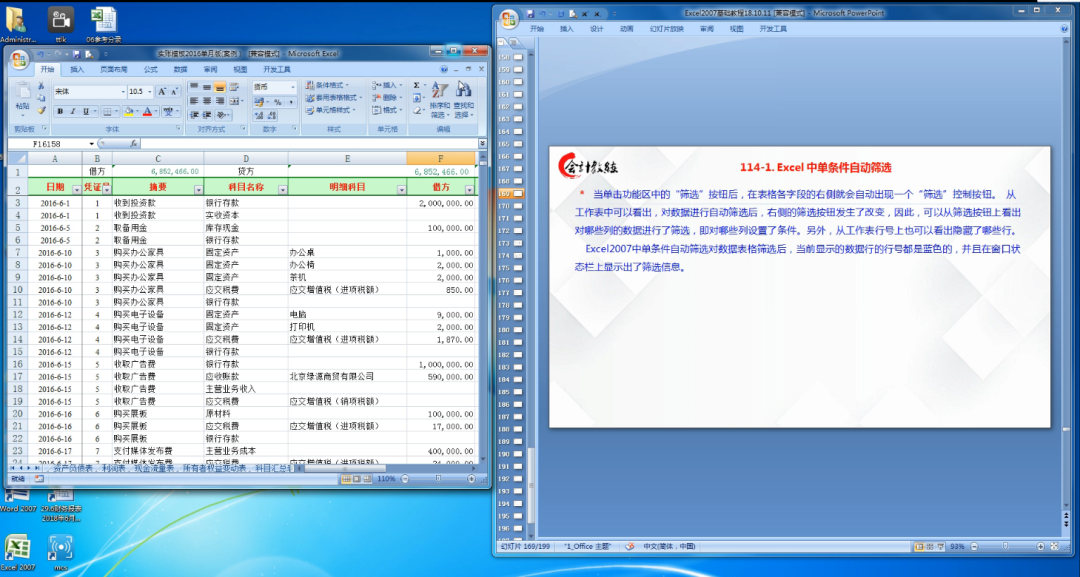Open the 摘要 column filter dropdown
Image resolution: width=1080 pixels, height=577 pixels.
(198, 189)
